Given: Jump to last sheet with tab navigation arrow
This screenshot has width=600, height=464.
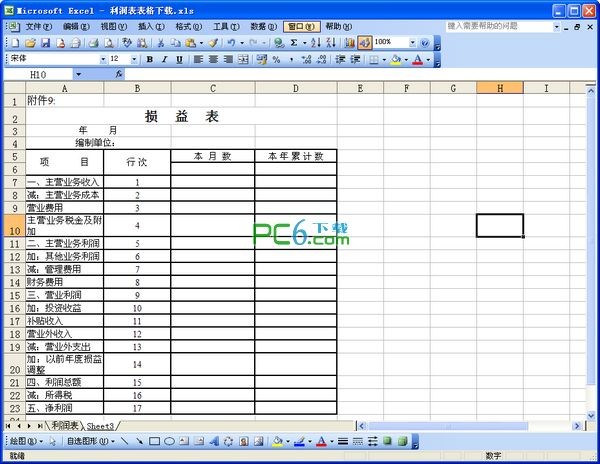Looking at the screenshot, I should click(x=40, y=426).
